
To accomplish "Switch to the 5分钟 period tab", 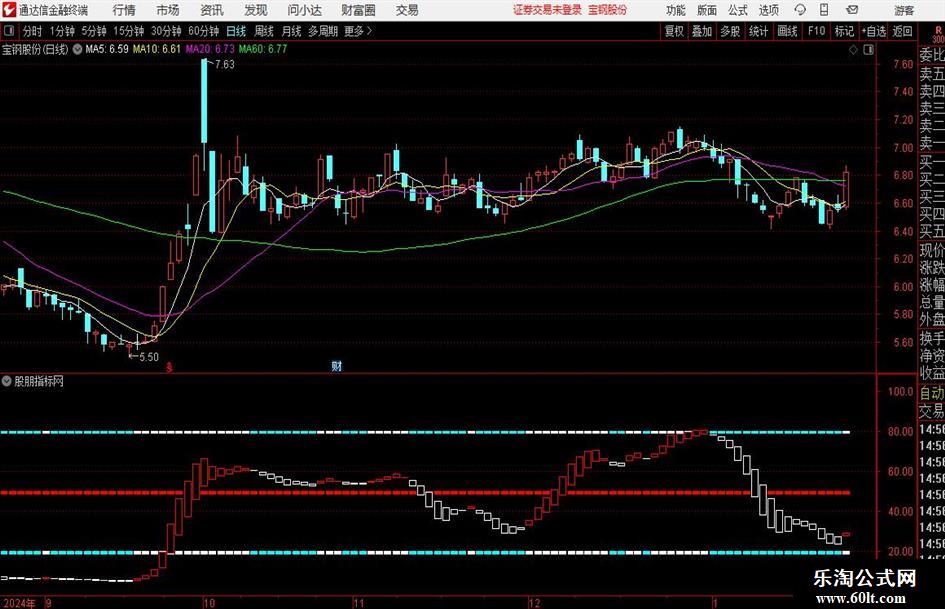I will tap(93, 31).
